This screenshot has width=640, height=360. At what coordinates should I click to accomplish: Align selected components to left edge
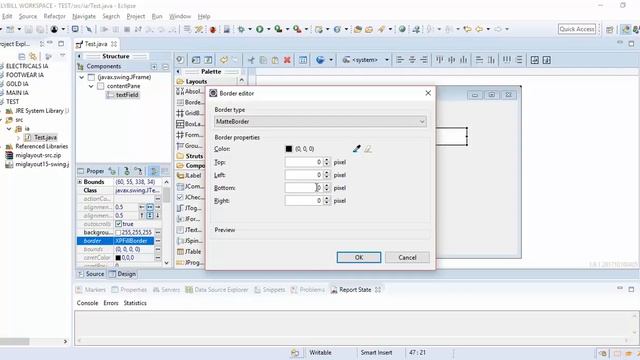(400, 60)
